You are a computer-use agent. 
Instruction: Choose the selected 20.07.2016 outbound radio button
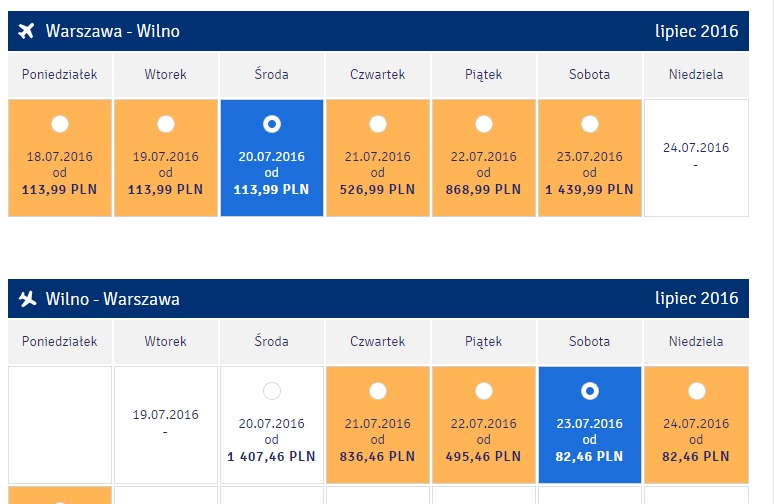(x=271, y=124)
